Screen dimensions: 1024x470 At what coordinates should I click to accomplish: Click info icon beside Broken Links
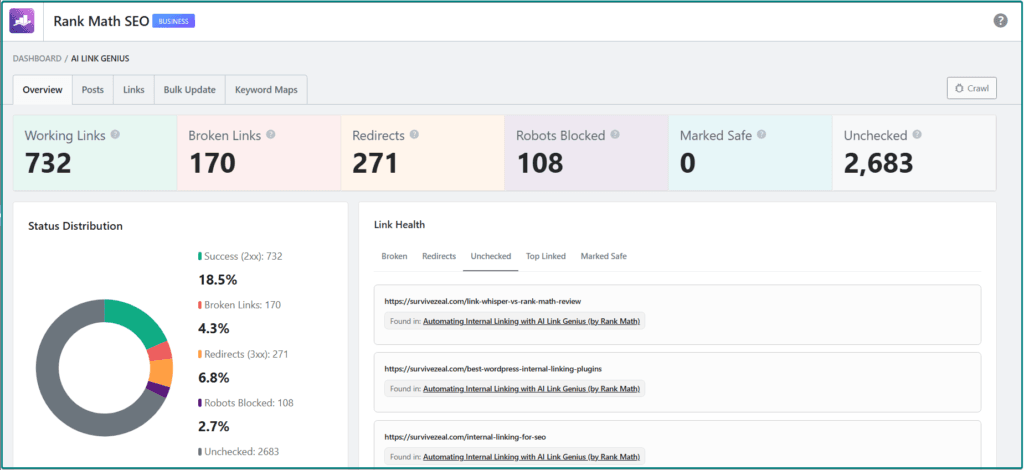click(271, 134)
